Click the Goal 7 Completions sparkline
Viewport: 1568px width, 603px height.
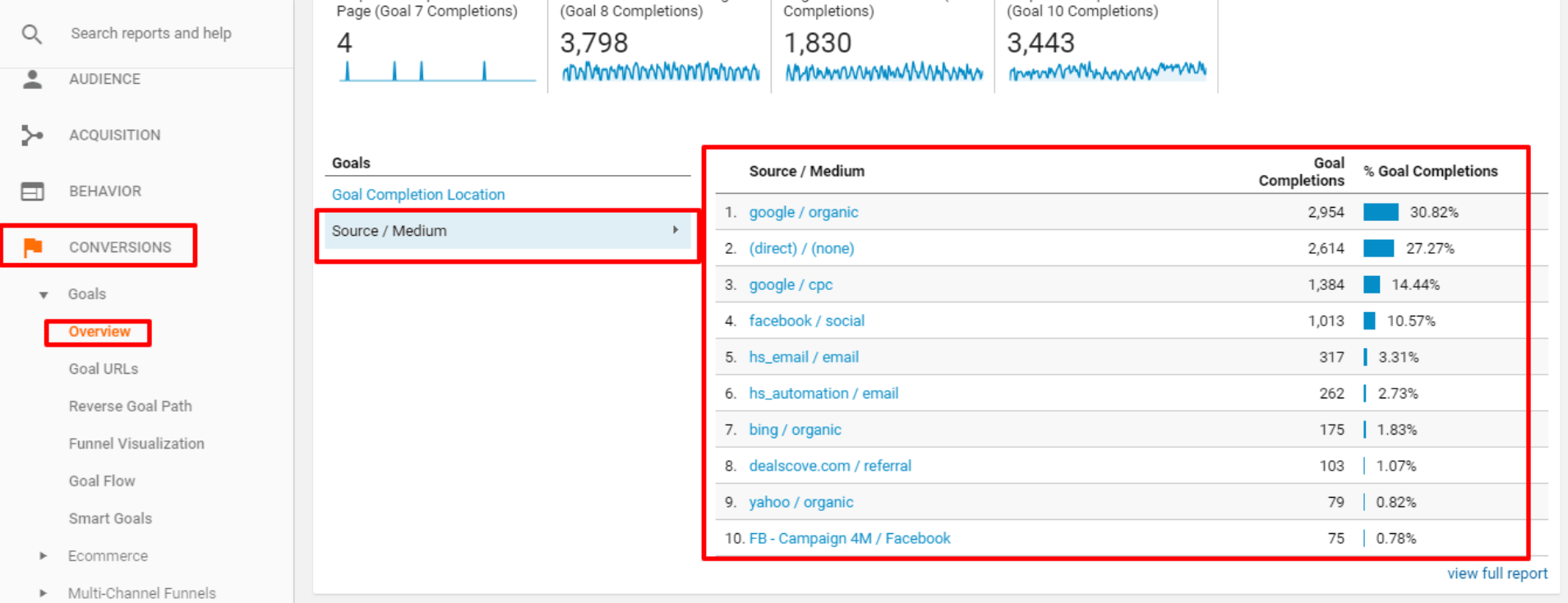tap(437, 71)
